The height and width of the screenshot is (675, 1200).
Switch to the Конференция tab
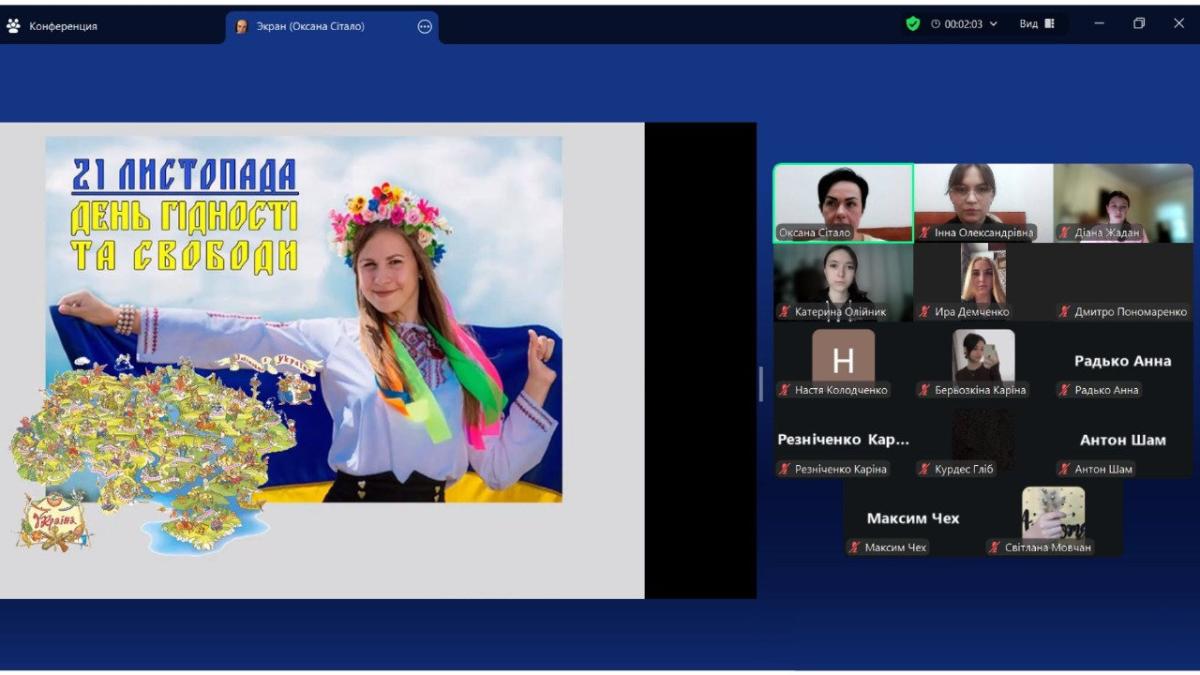point(62,27)
